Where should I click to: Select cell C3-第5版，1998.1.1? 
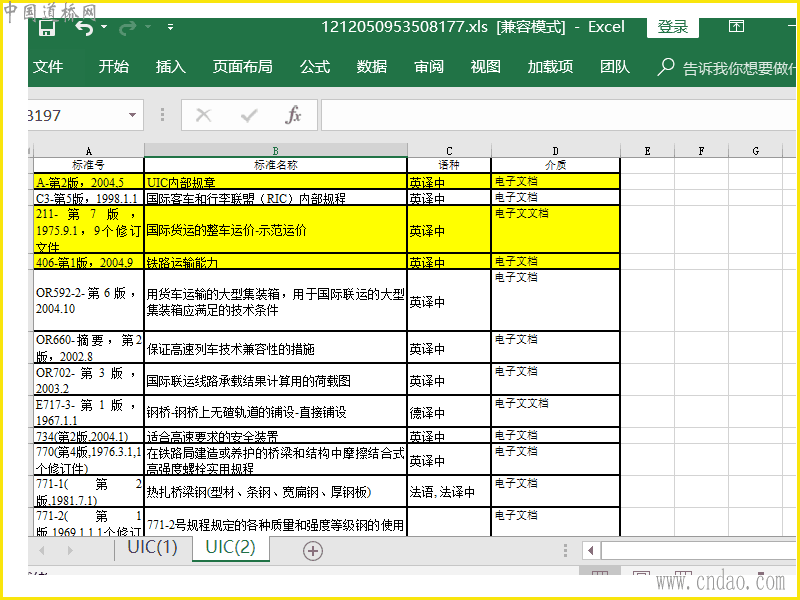[x=89, y=197]
